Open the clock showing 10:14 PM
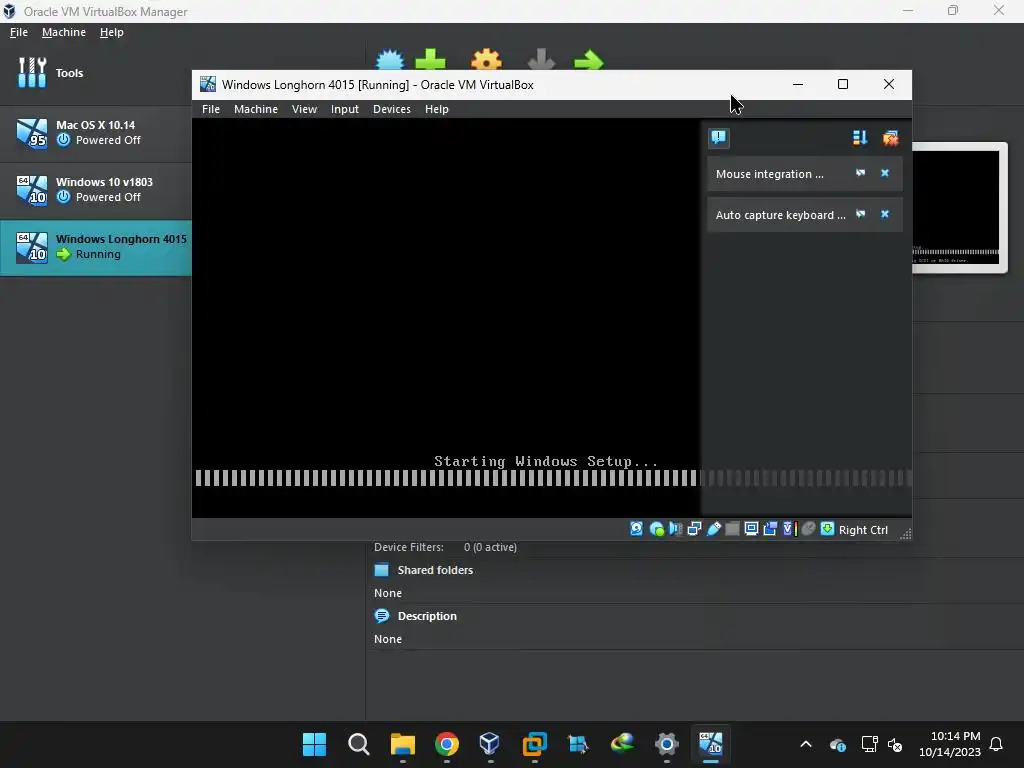 point(950,744)
